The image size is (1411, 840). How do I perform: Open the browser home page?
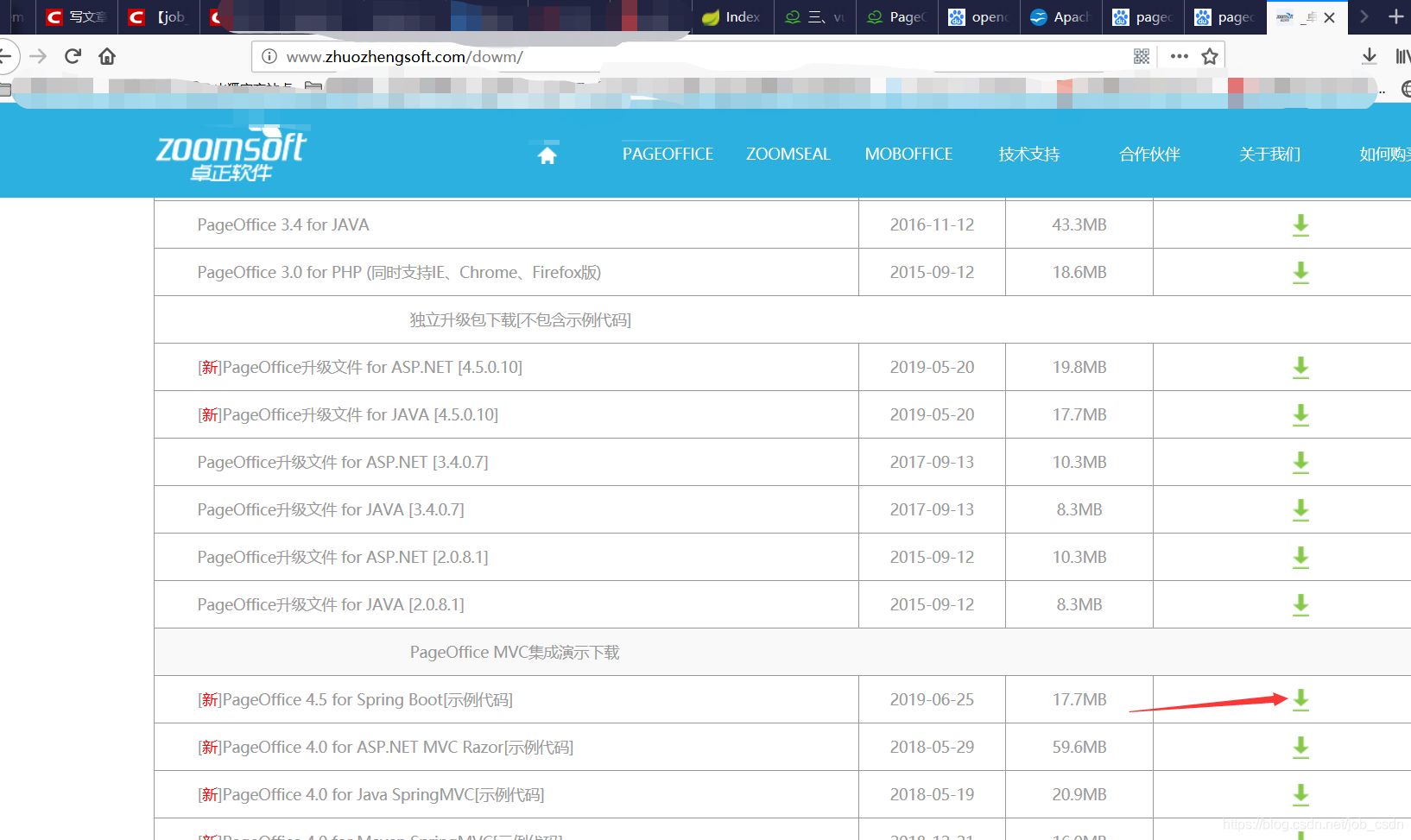[x=107, y=56]
